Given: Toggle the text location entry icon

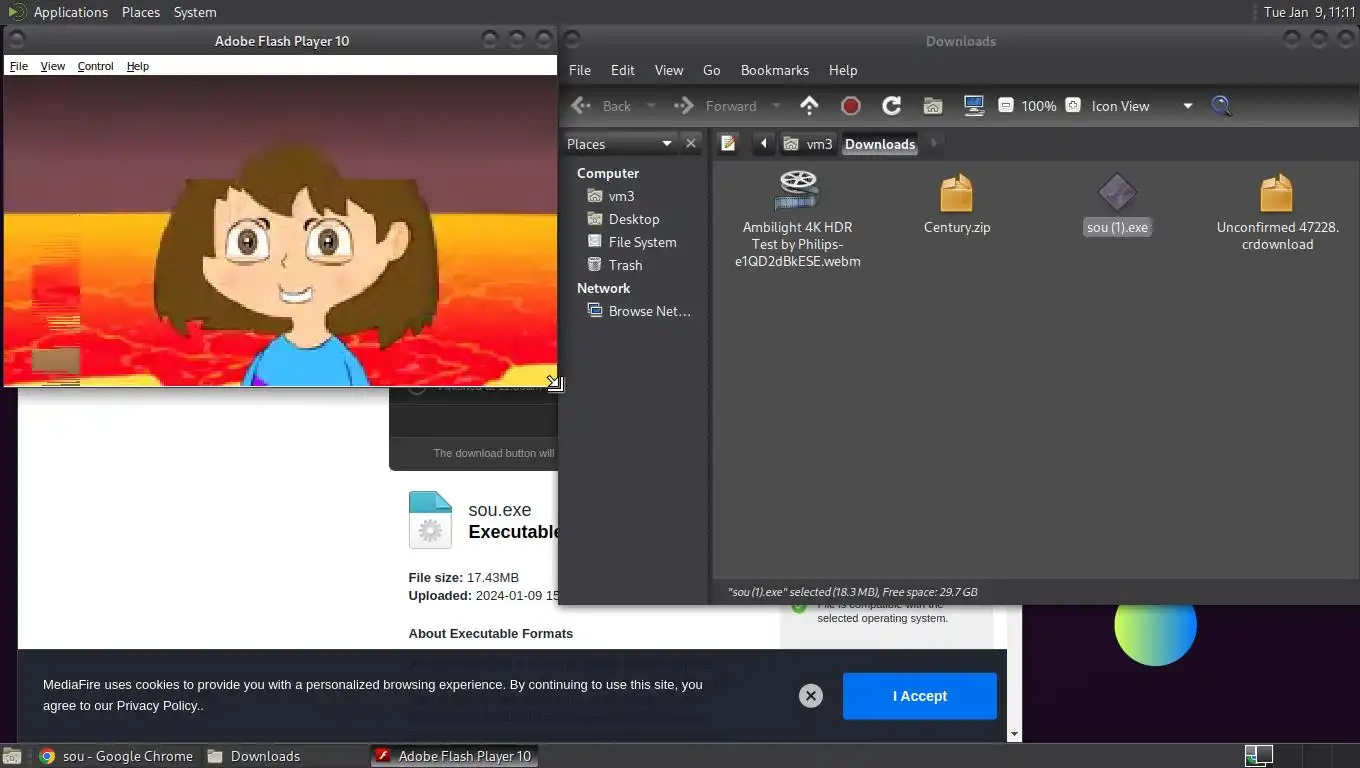Looking at the screenshot, I should click(x=729, y=144).
